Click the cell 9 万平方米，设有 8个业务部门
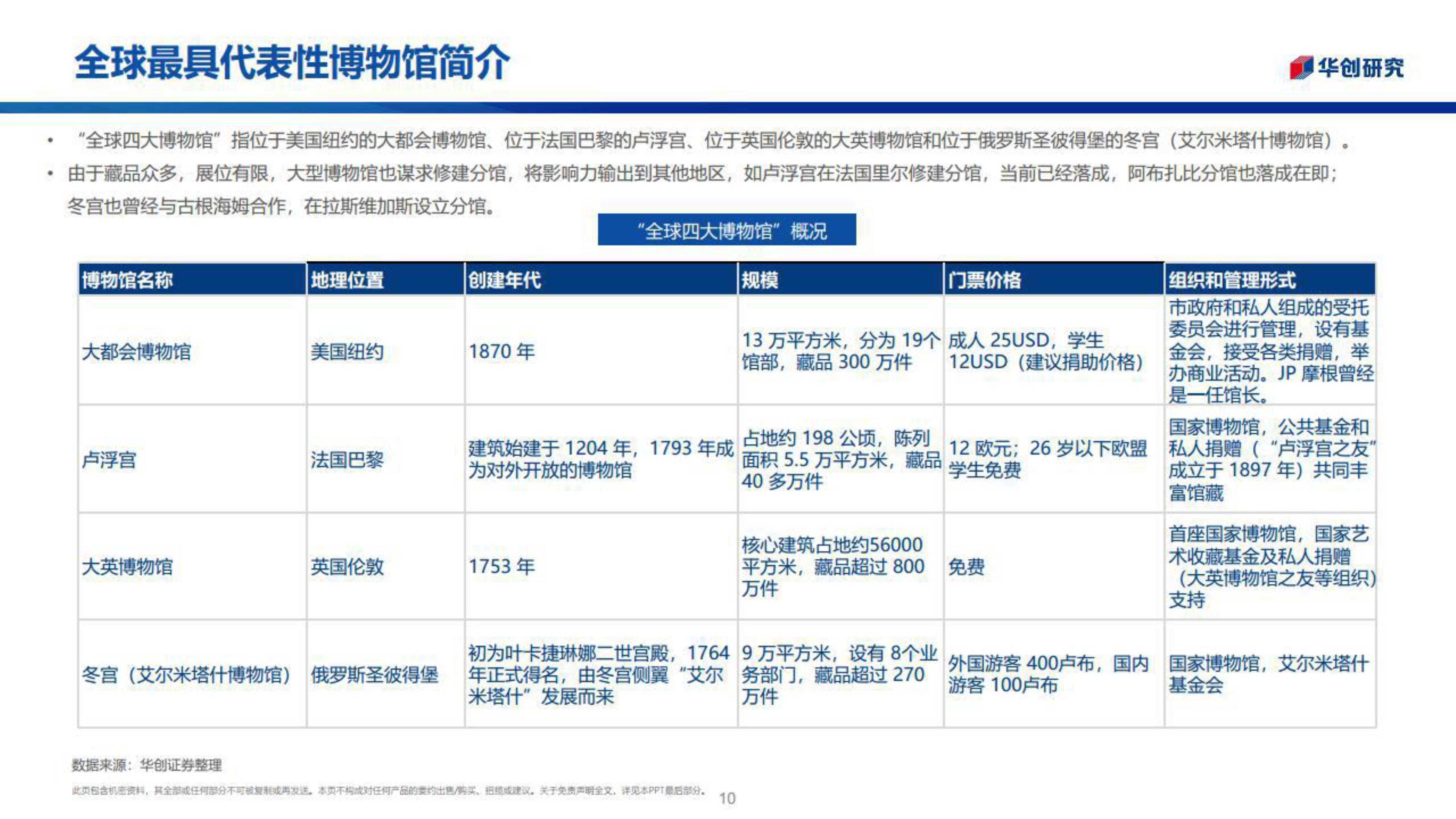The image size is (1456, 819). click(841, 674)
